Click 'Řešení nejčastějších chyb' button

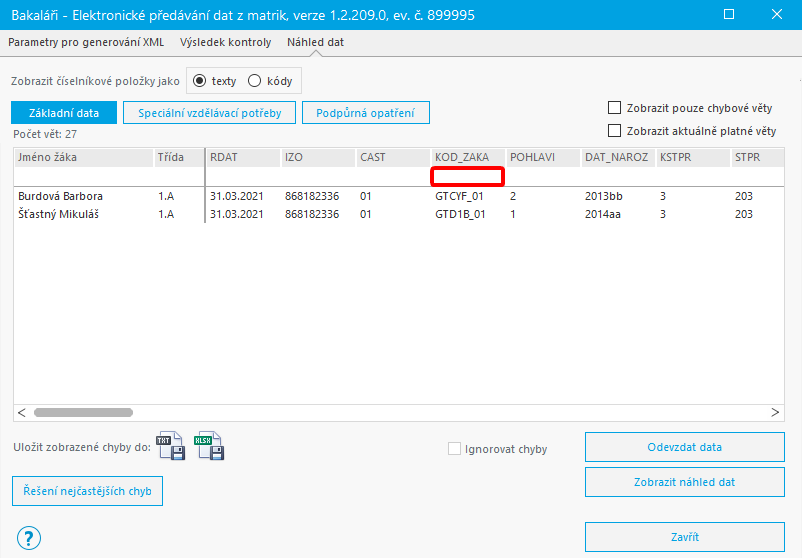coord(87,491)
